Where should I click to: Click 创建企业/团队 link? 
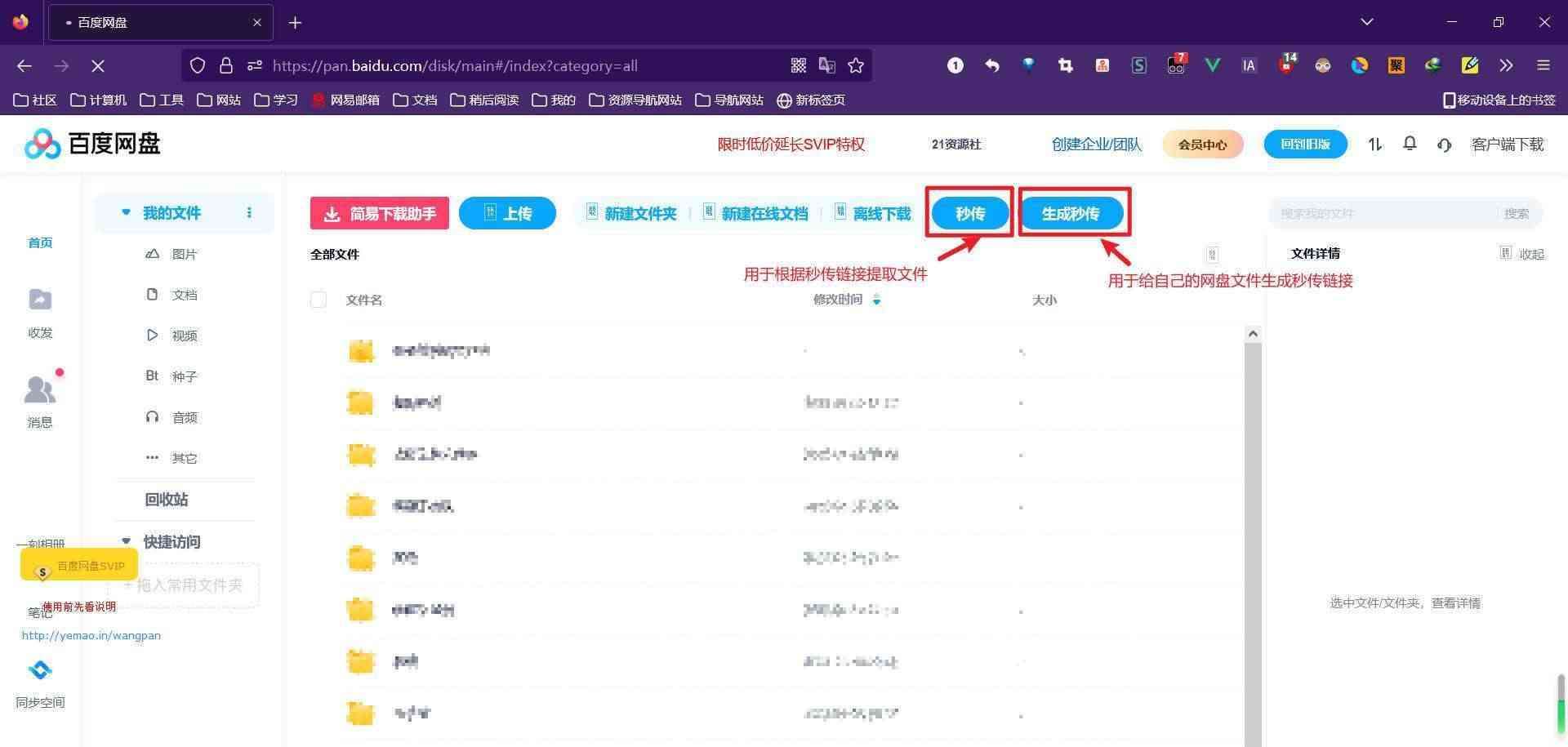[1096, 145]
